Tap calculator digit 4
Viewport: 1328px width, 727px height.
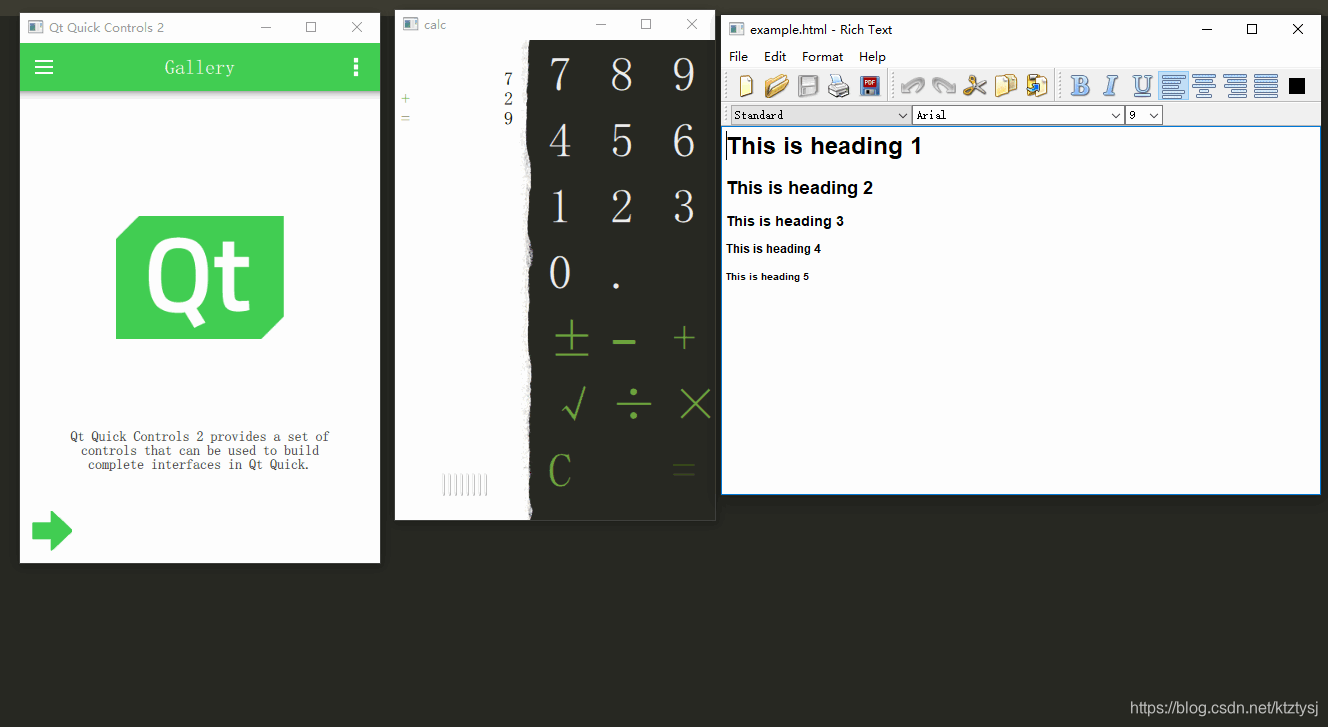pos(560,141)
